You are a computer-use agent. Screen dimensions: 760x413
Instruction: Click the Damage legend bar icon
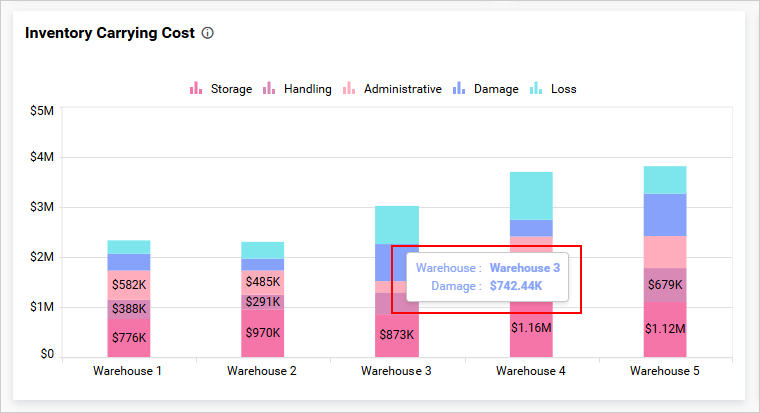click(x=459, y=89)
